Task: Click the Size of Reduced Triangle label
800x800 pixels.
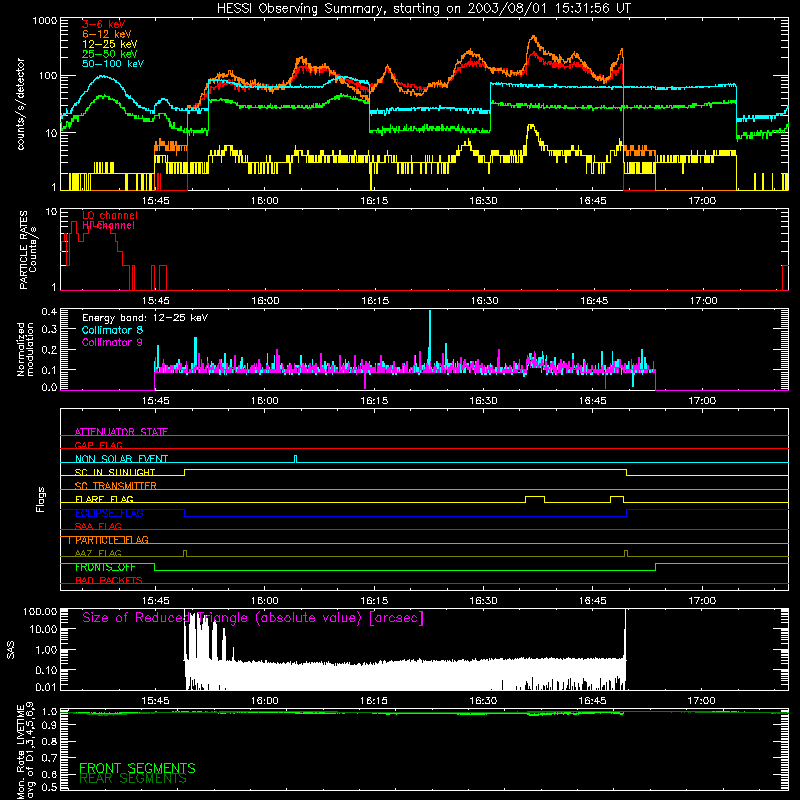Action: pos(253,618)
